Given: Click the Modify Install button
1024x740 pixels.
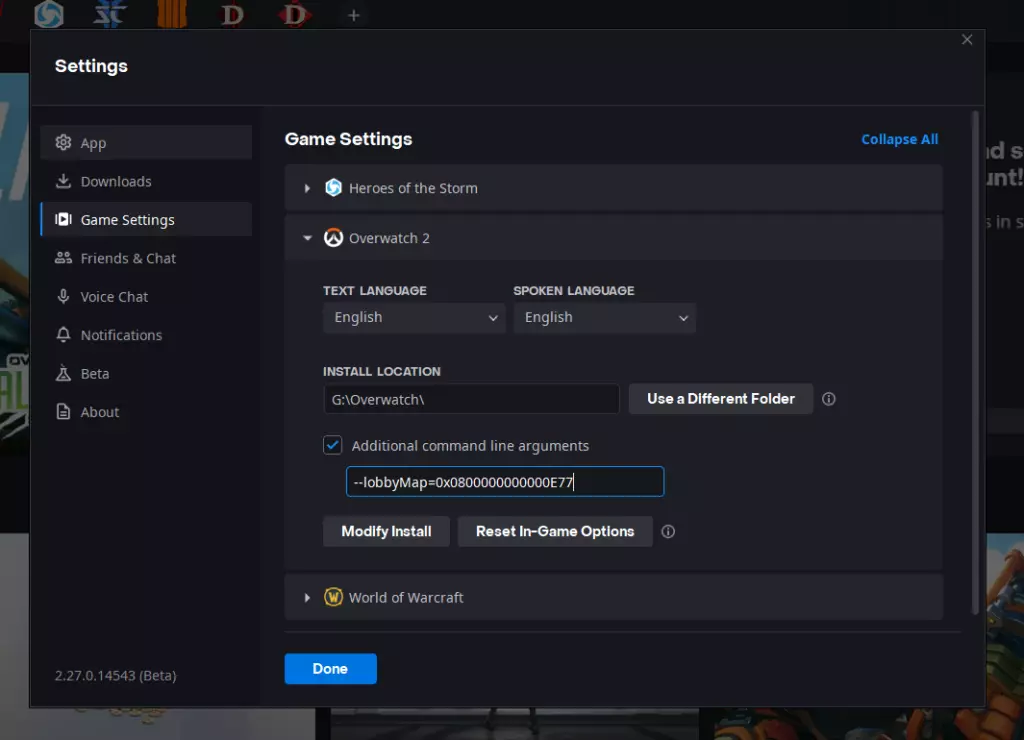Looking at the screenshot, I should point(386,532).
